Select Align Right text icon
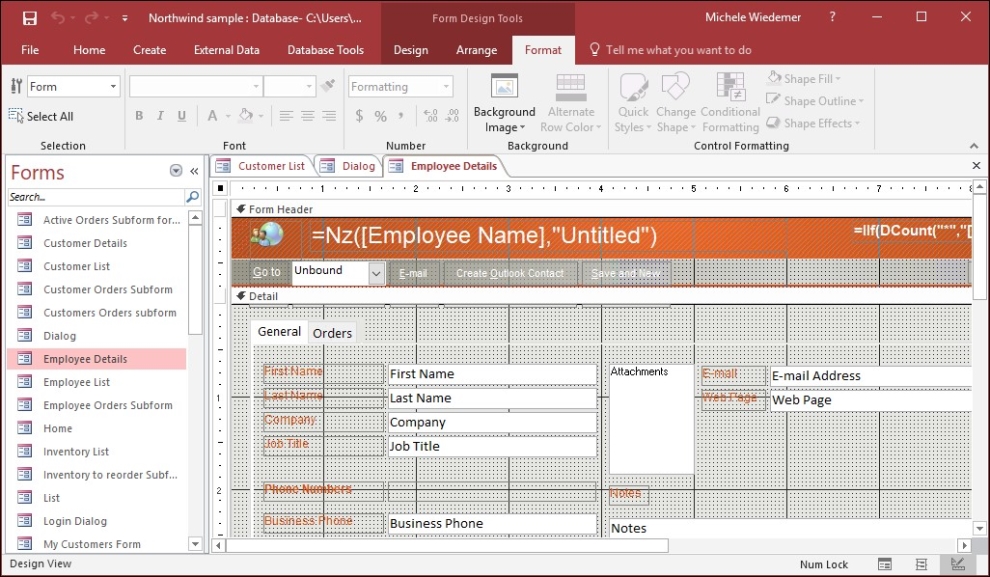 point(329,116)
